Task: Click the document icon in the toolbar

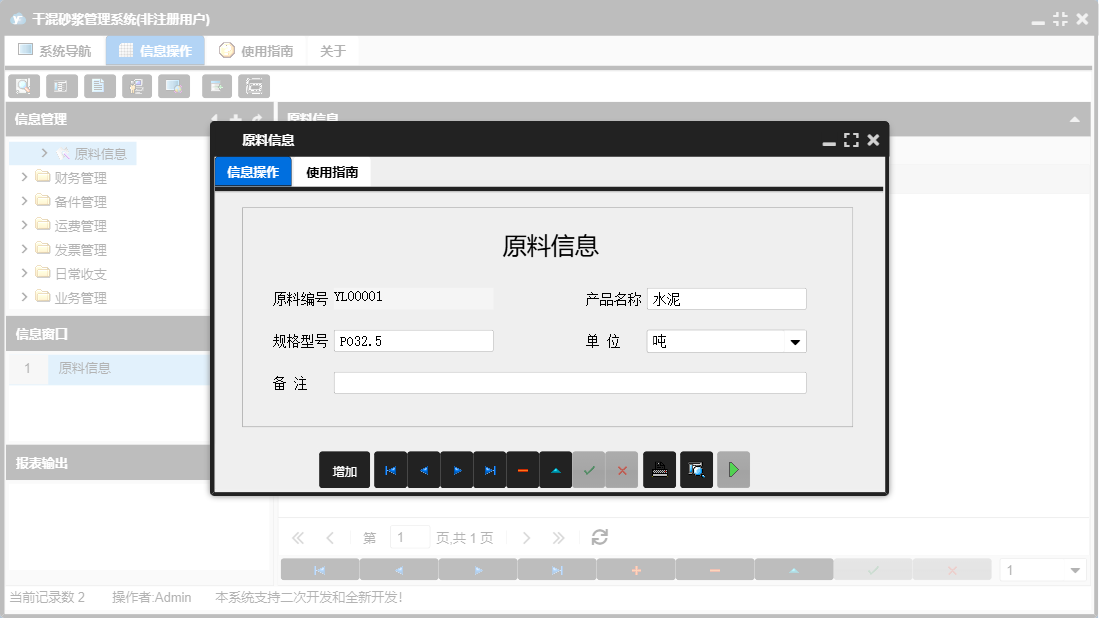Action: pos(99,86)
